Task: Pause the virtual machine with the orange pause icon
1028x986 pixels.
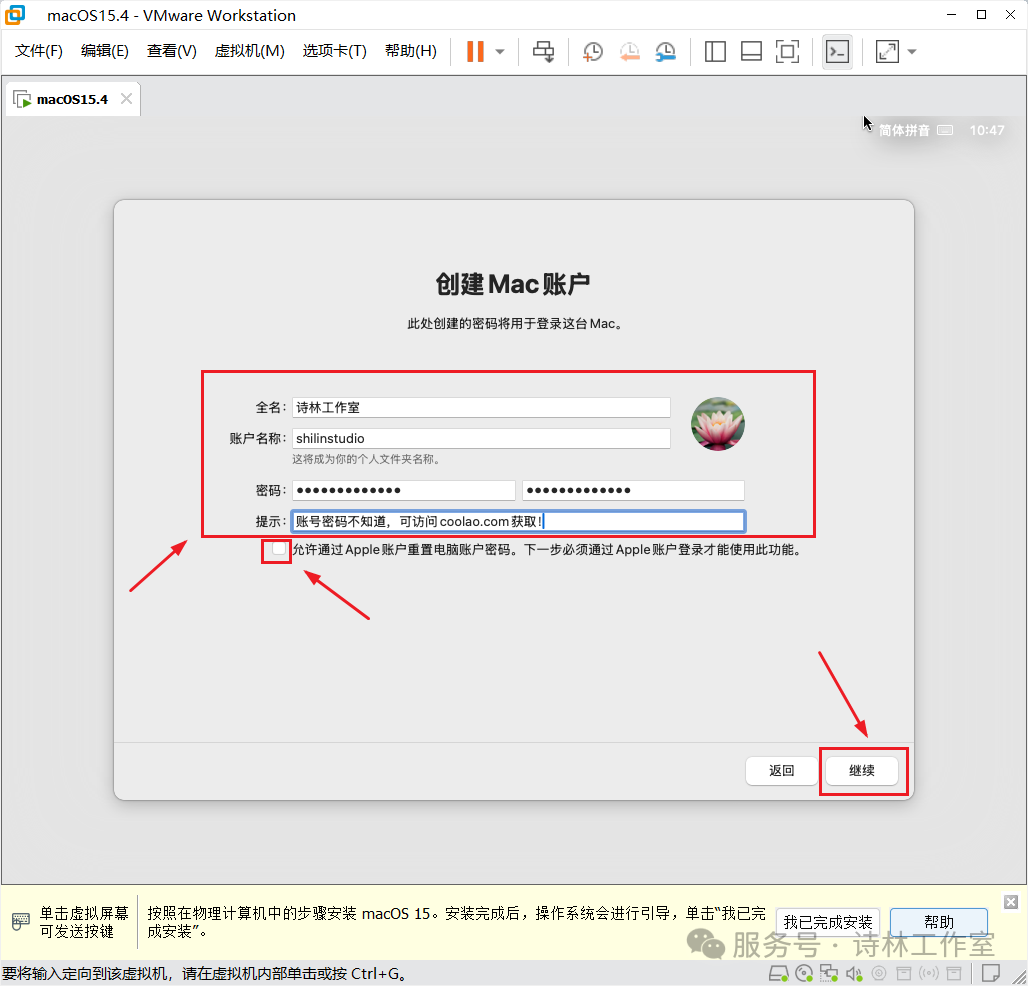Action: 475,51
